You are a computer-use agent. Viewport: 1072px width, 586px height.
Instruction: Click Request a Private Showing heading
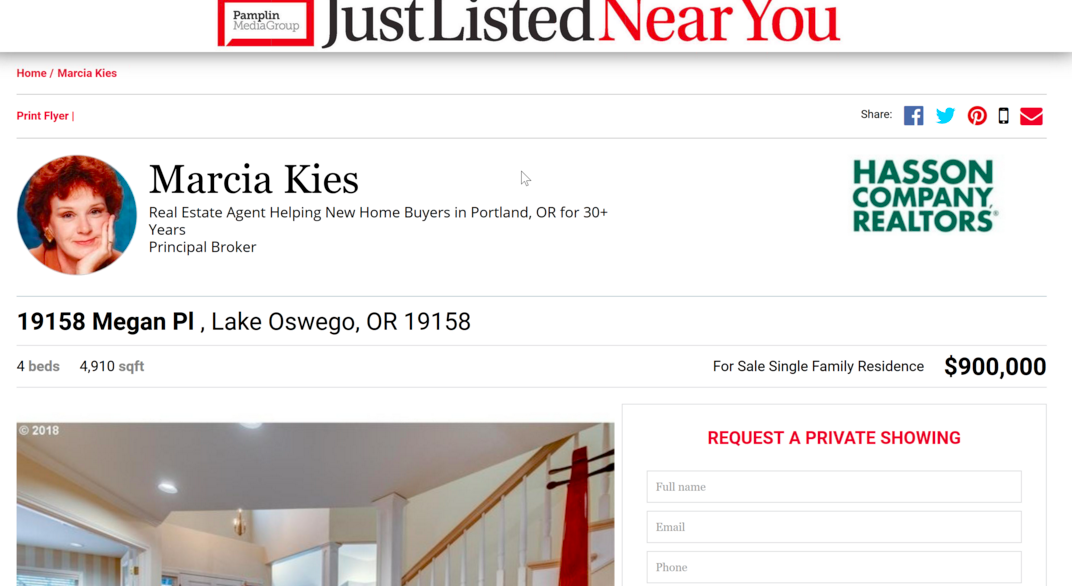834,438
